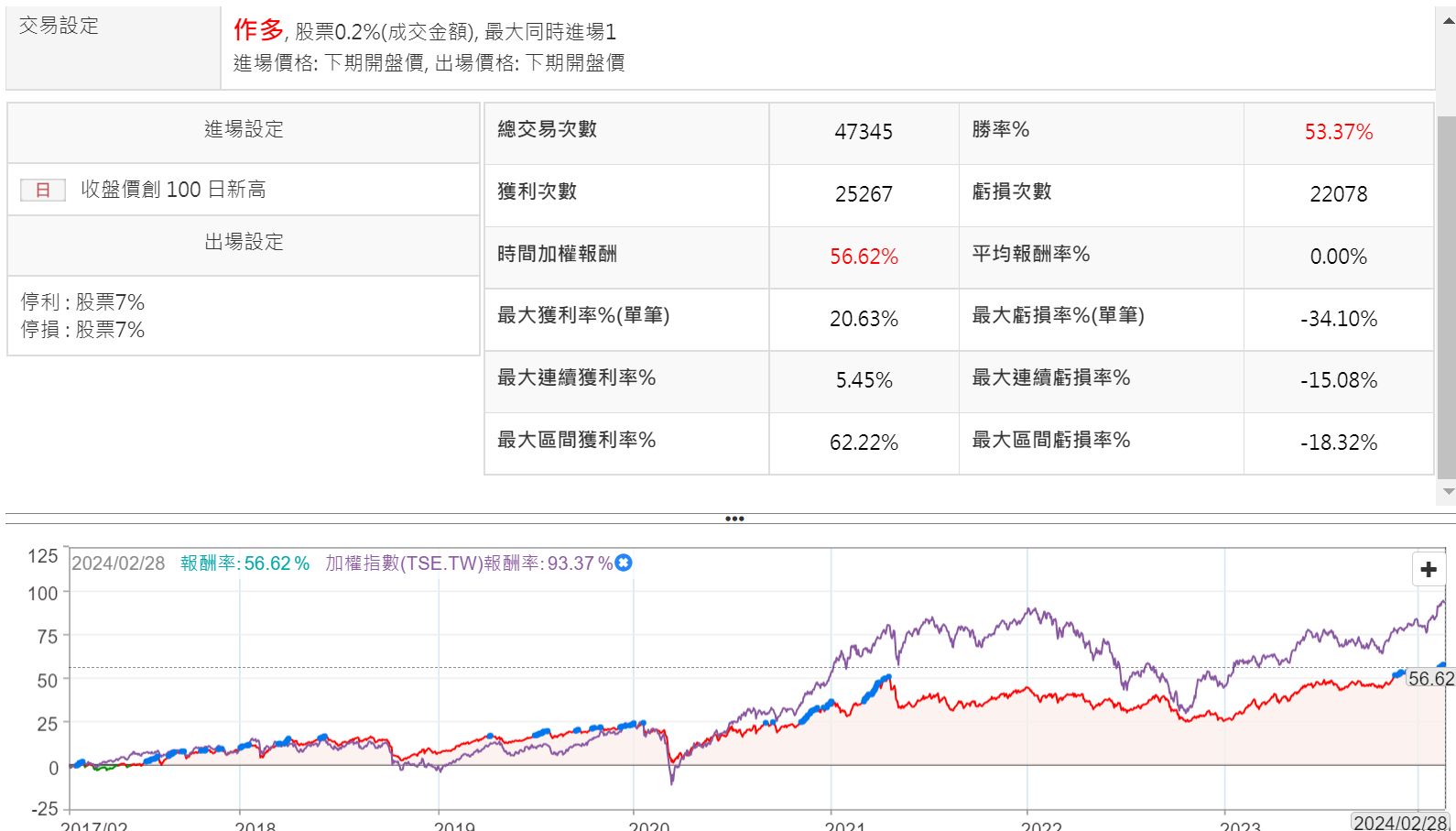The image size is (1456, 831).
Task: Click the scrollbar up arrow
Action: coord(1448,19)
